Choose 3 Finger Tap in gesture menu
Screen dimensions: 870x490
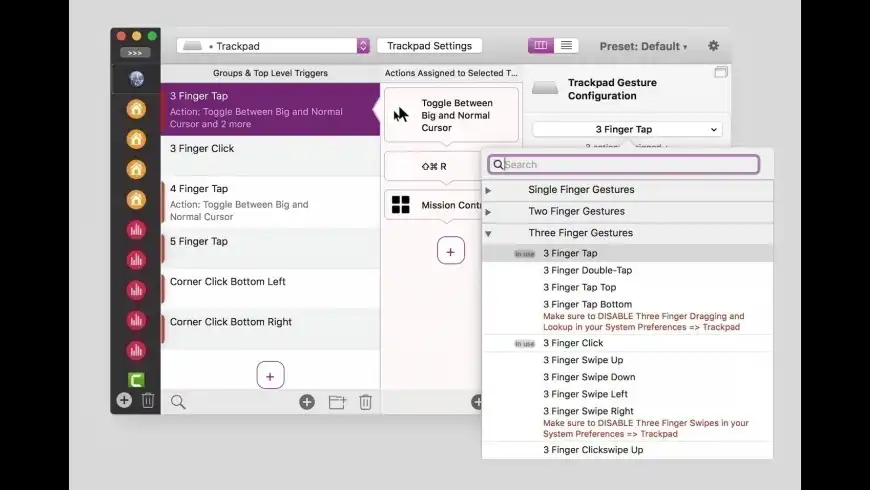point(627,253)
